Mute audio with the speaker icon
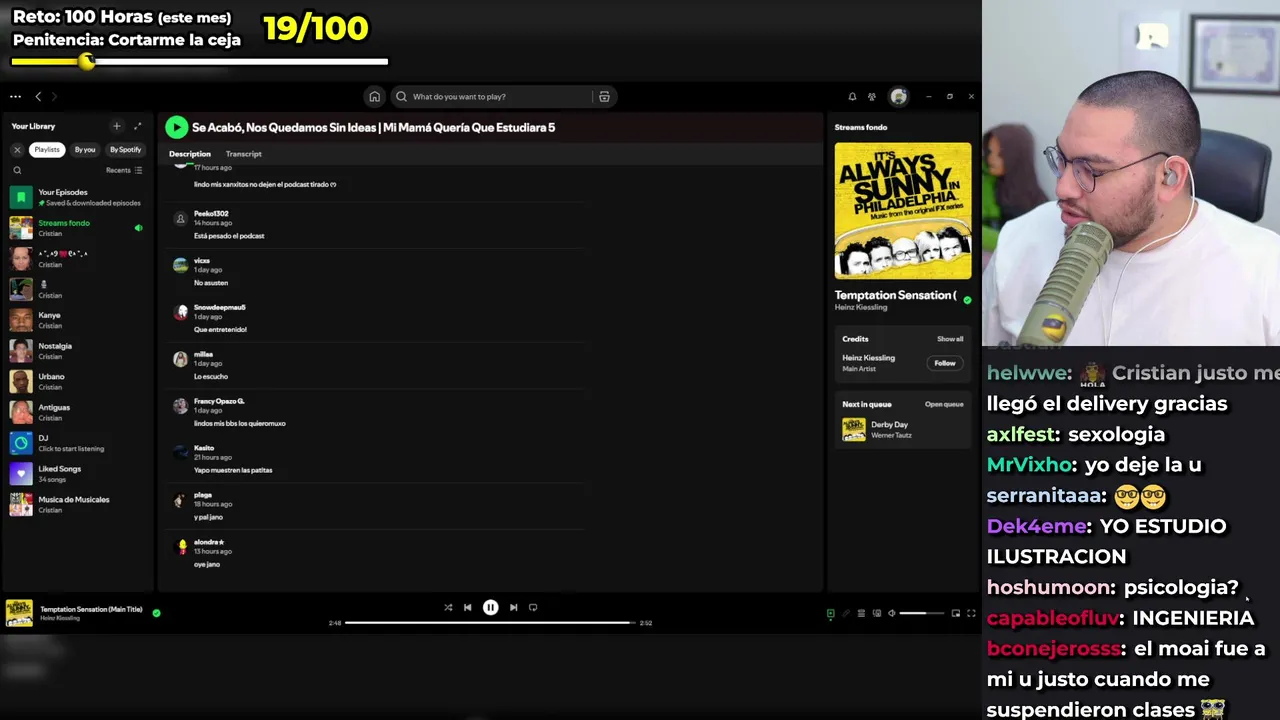The image size is (1280, 720). point(892,614)
